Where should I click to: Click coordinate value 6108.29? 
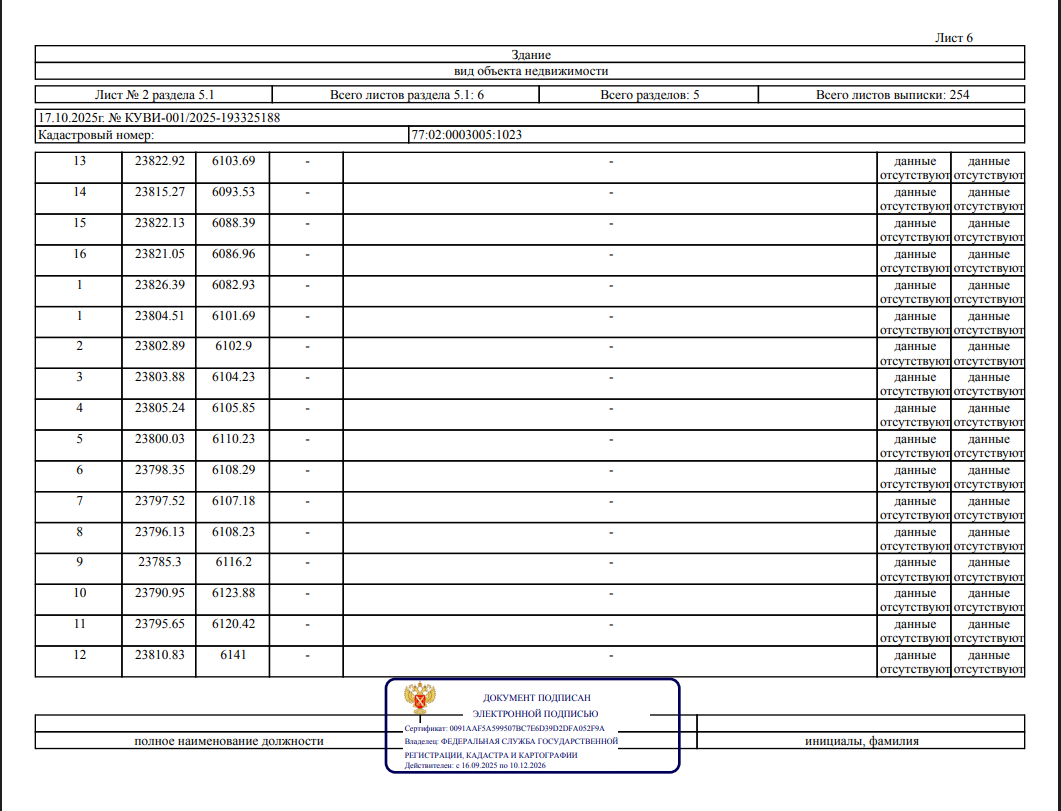pos(233,470)
